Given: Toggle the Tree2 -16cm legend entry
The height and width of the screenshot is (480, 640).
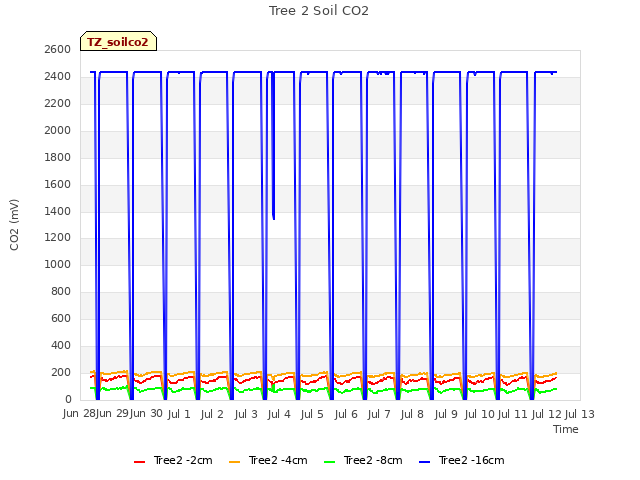Looking at the screenshot, I should [x=462, y=460].
